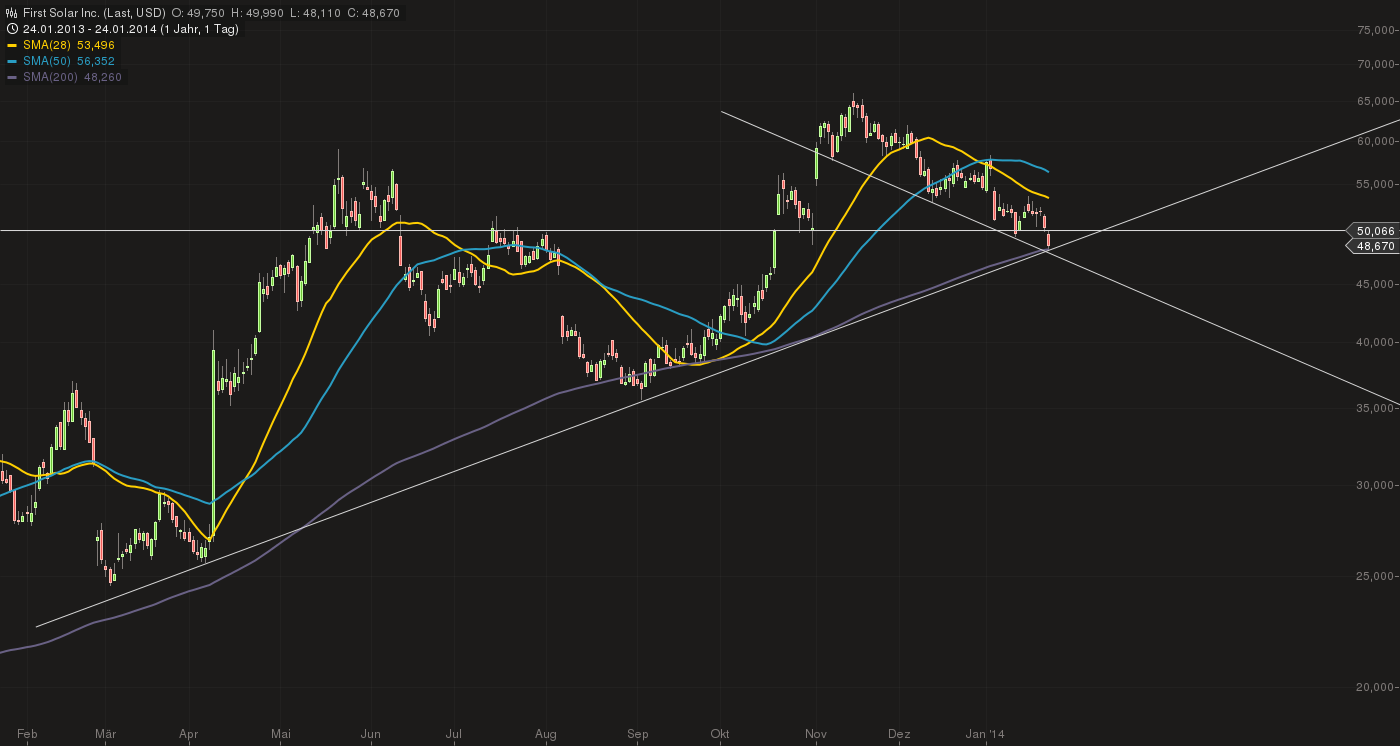Click the 70,000 price axis label
Screen dimensions: 1400x746
coord(1377,64)
